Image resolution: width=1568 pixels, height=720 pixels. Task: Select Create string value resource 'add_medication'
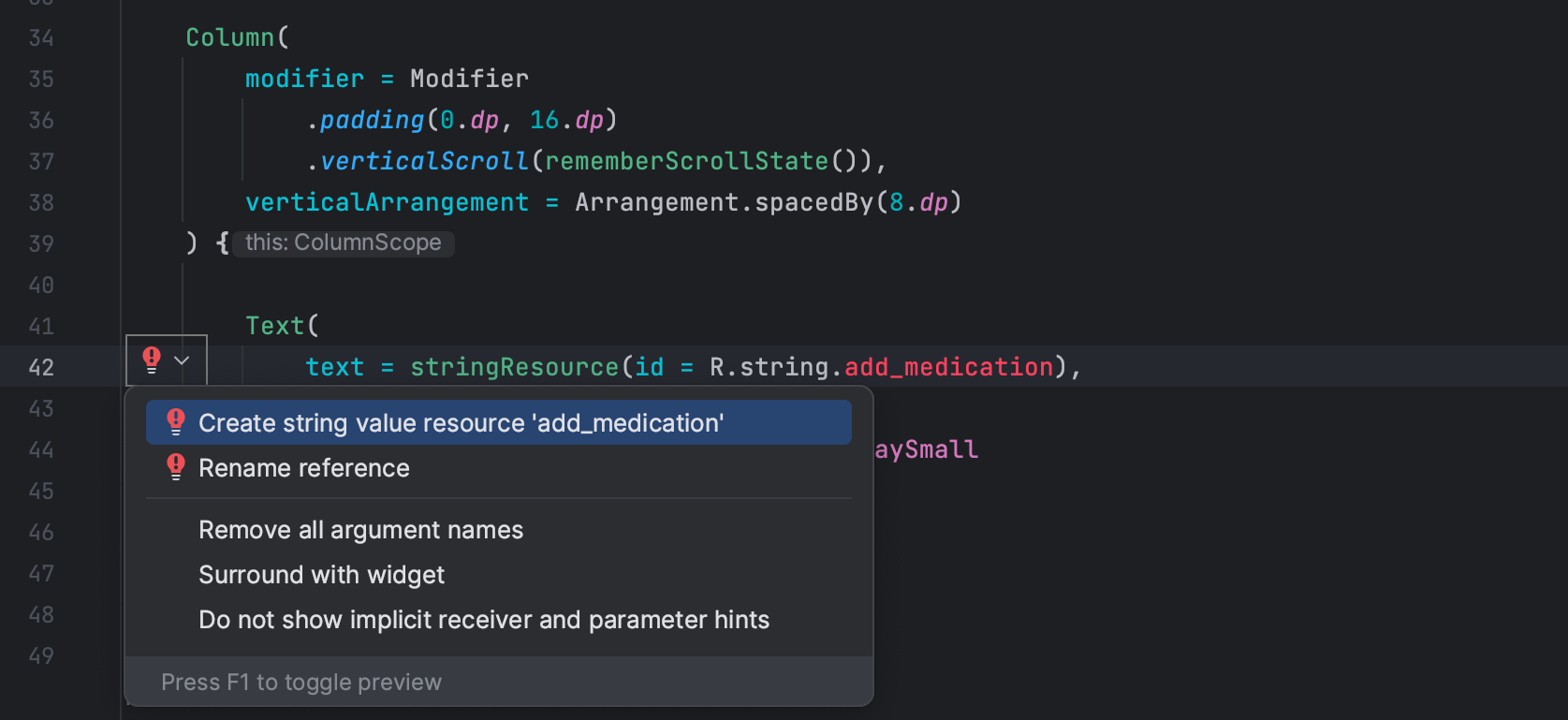[x=498, y=423]
